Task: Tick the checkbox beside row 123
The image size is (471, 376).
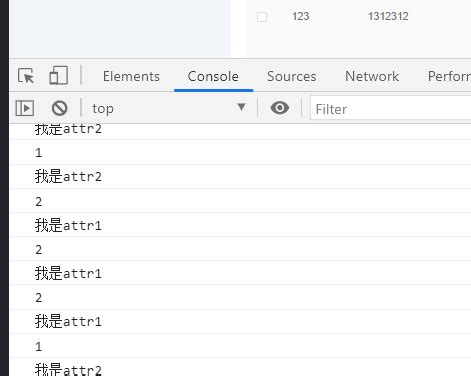Action: point(262,17)
